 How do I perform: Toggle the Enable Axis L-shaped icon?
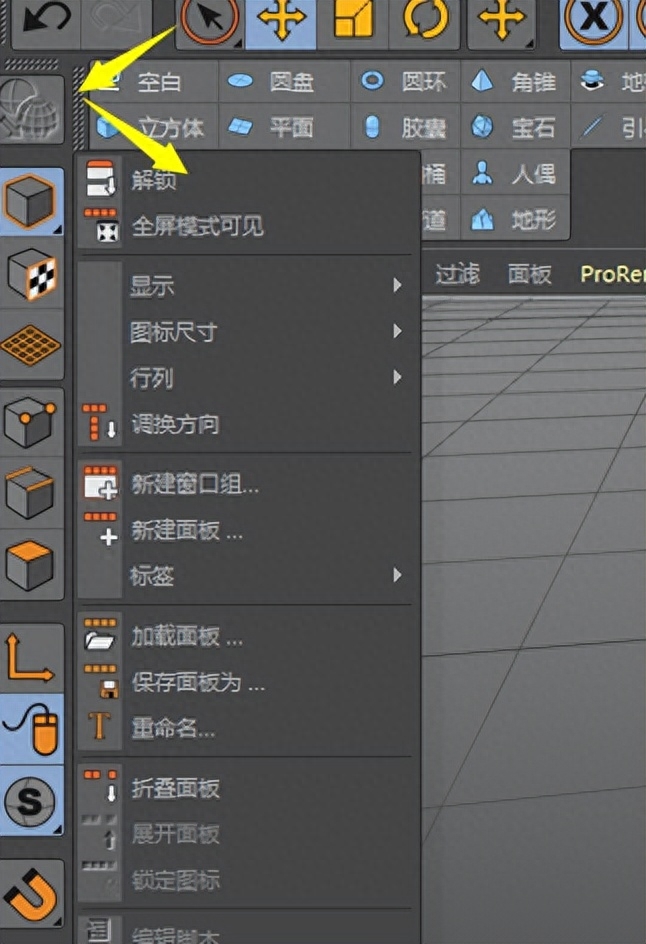pos(32,657)
